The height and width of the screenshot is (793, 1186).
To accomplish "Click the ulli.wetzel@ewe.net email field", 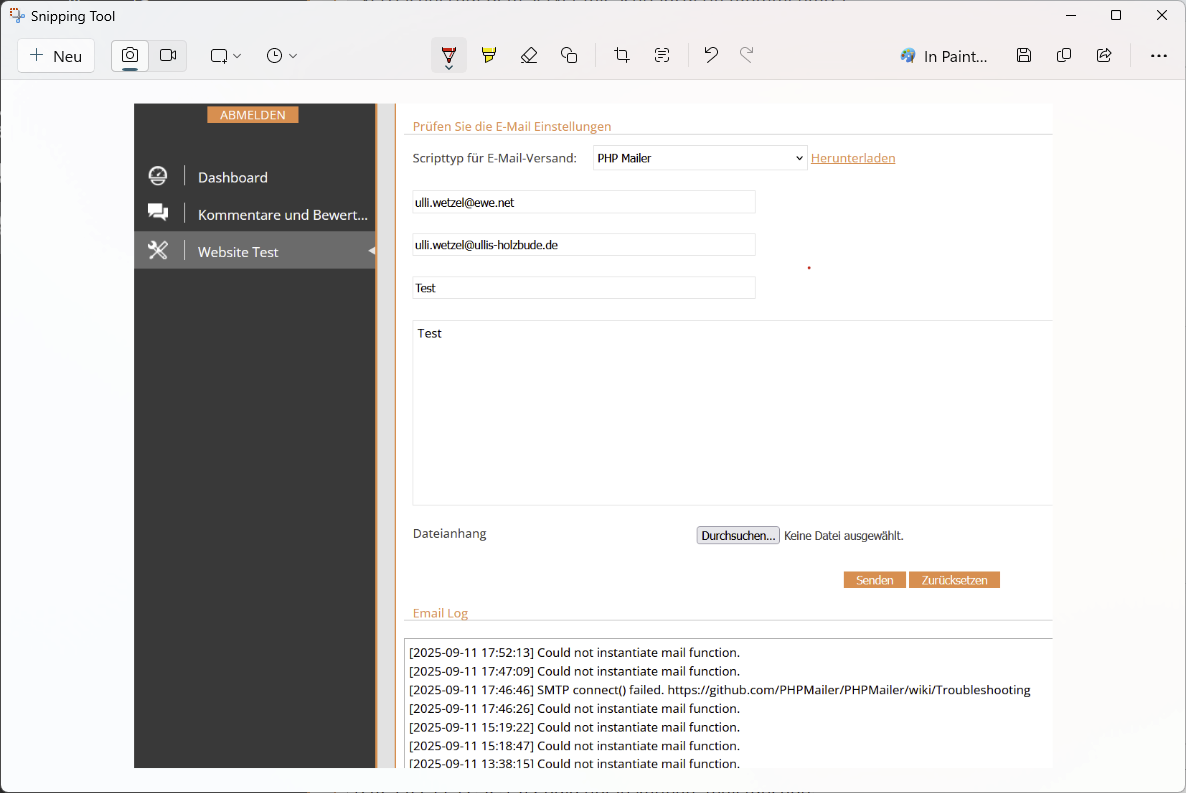I will pos(583,202).
